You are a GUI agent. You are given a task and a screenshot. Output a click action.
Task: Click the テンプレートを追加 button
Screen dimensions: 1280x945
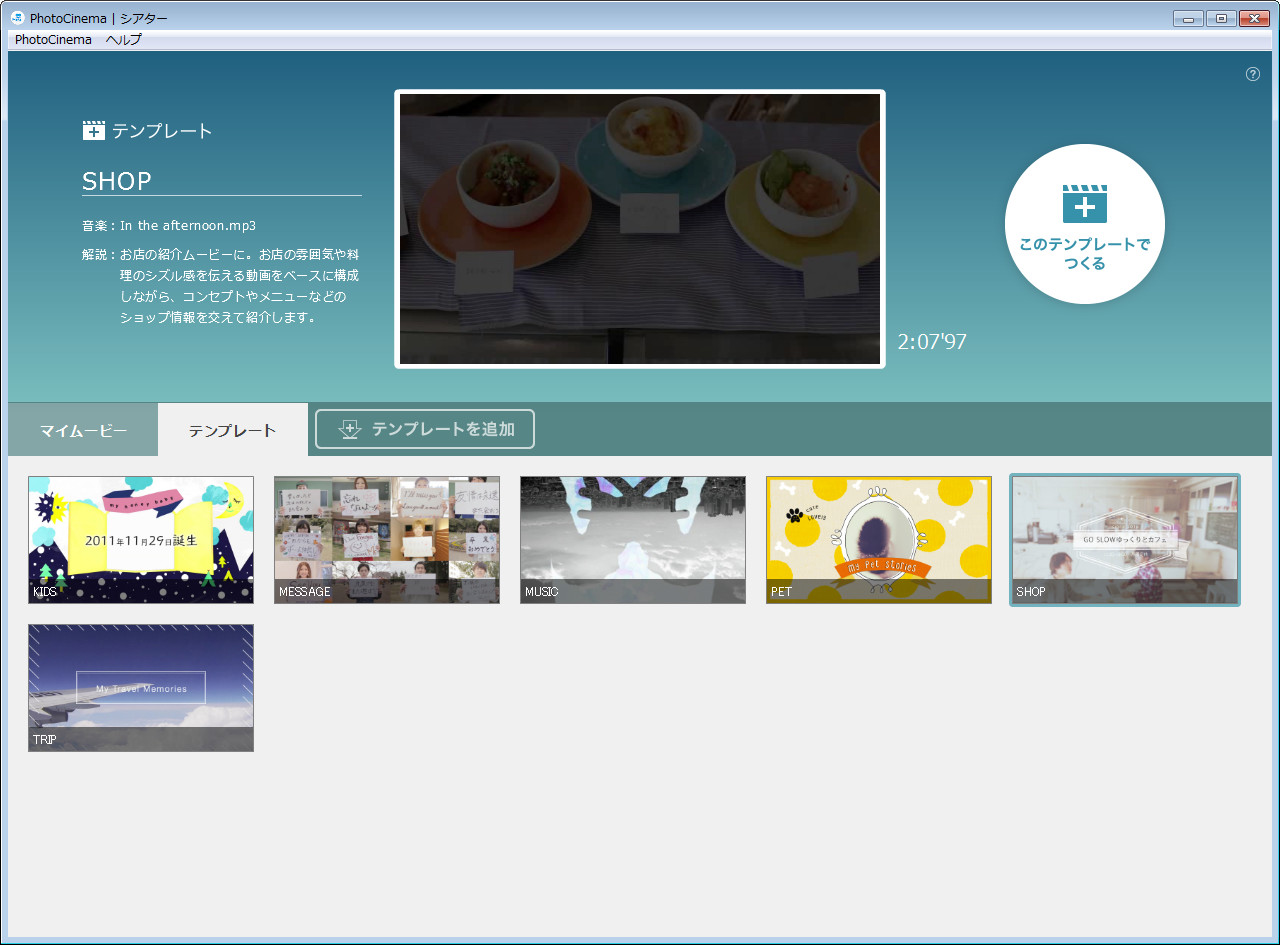tap(425, 429)
